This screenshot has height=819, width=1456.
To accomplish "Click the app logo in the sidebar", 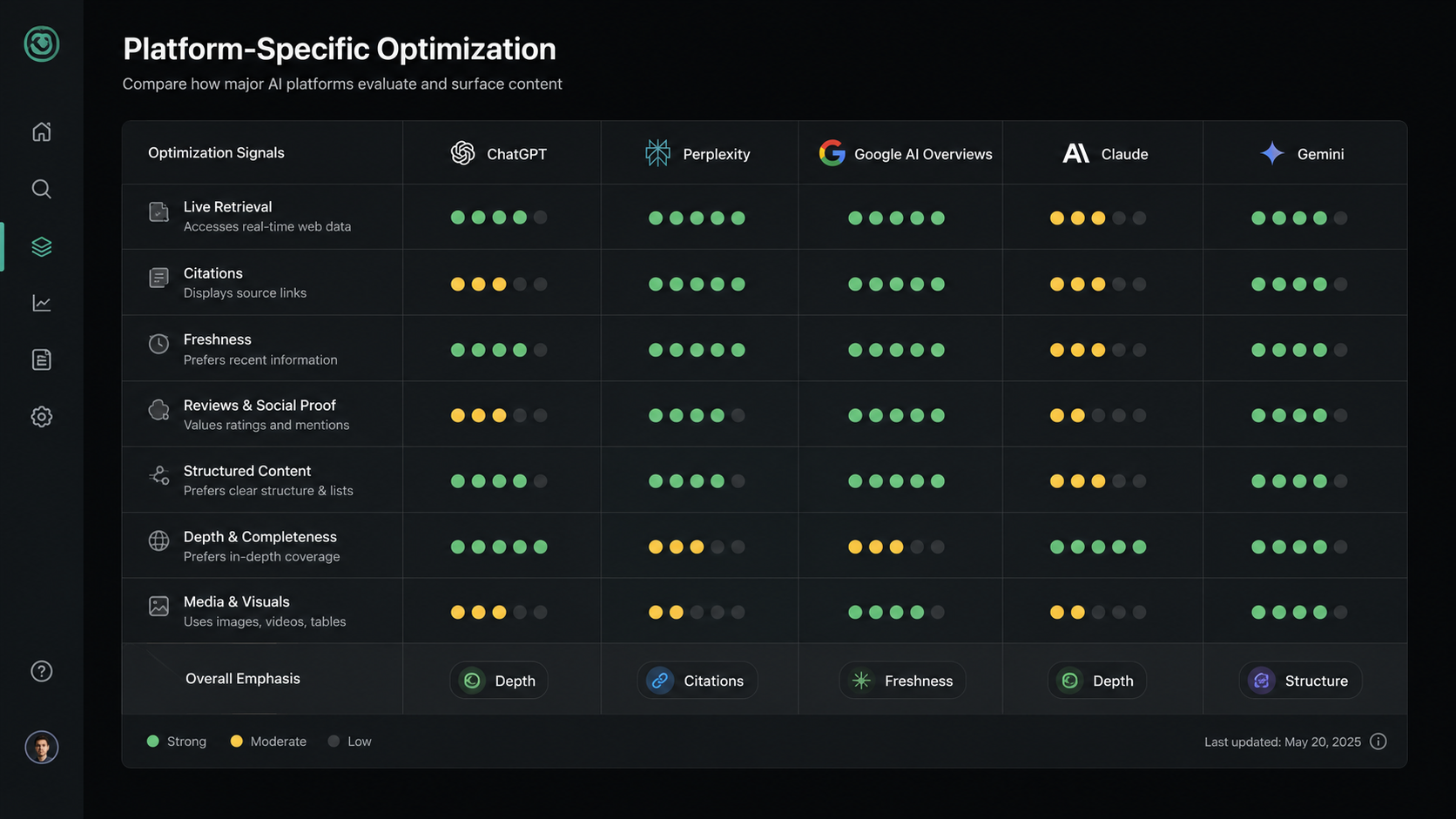I will (42, 44).
